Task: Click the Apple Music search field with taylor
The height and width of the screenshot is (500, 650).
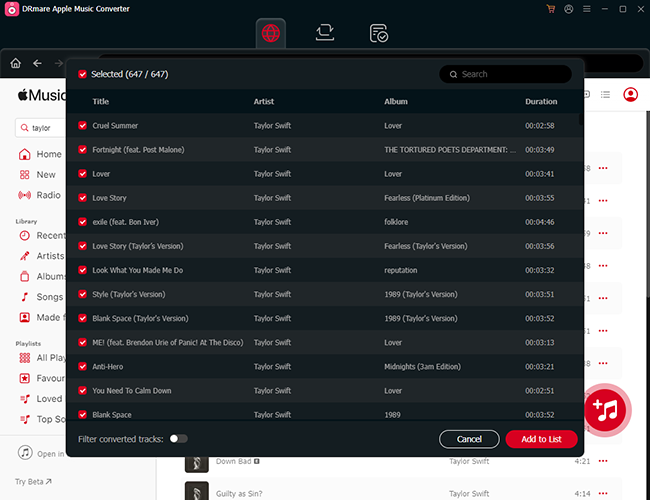Action: (40, 128)
